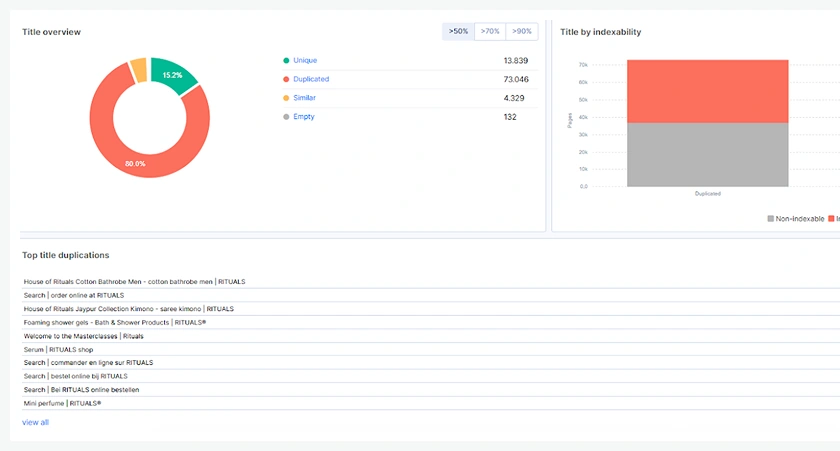This screenshot has width=840, height=451.
Task: Select the House of Rituals Cotton Bathrobe Men row
Action: 134,282
